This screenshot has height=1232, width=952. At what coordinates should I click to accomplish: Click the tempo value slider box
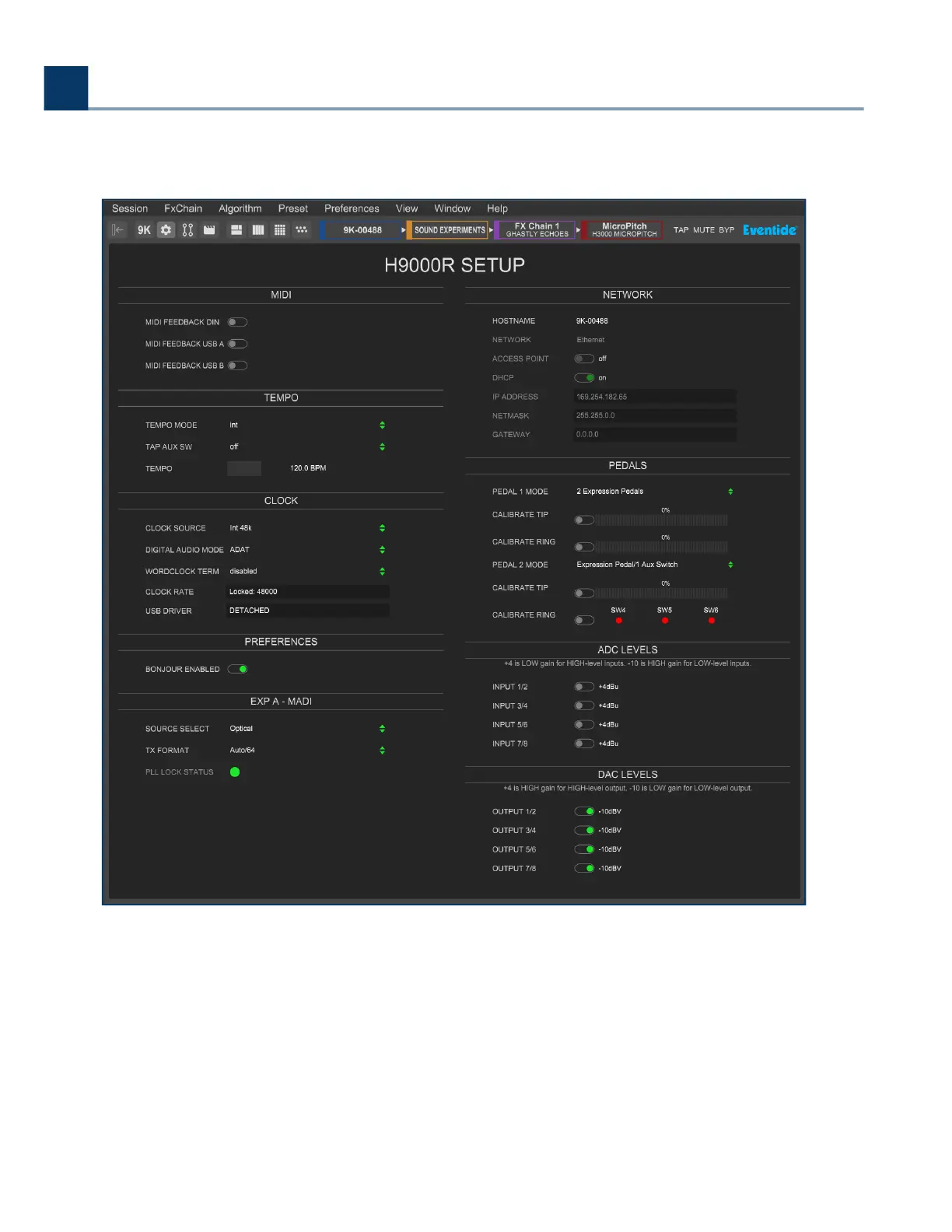click(244, 468)
